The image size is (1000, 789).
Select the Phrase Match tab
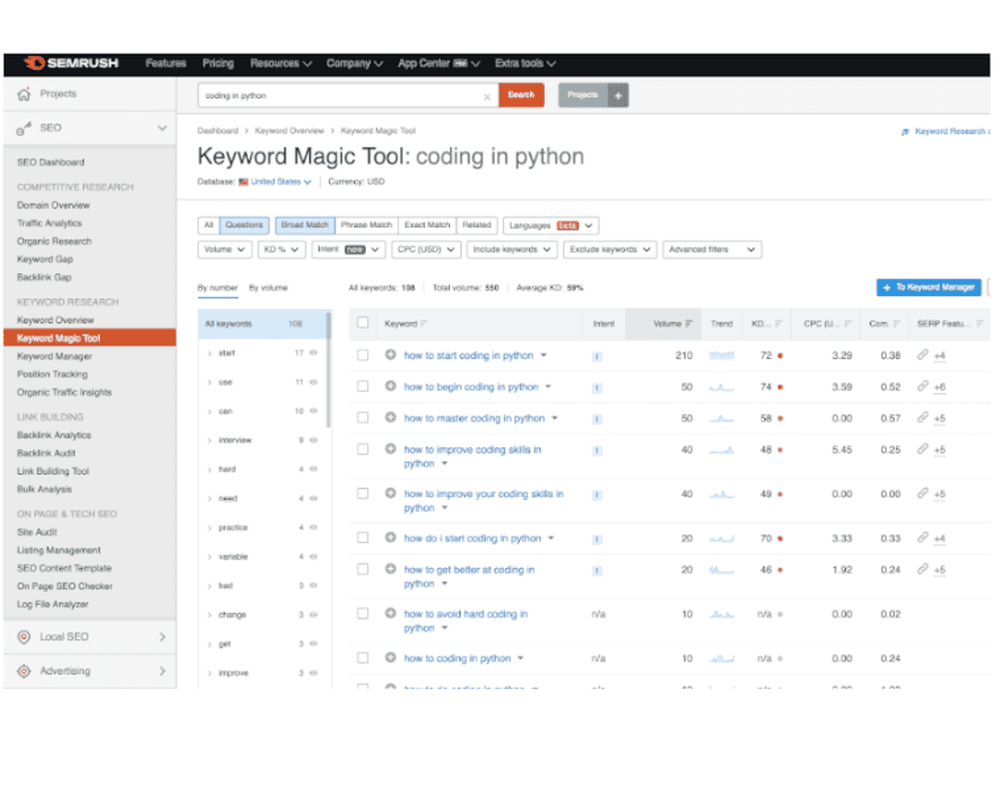(366, 225)
